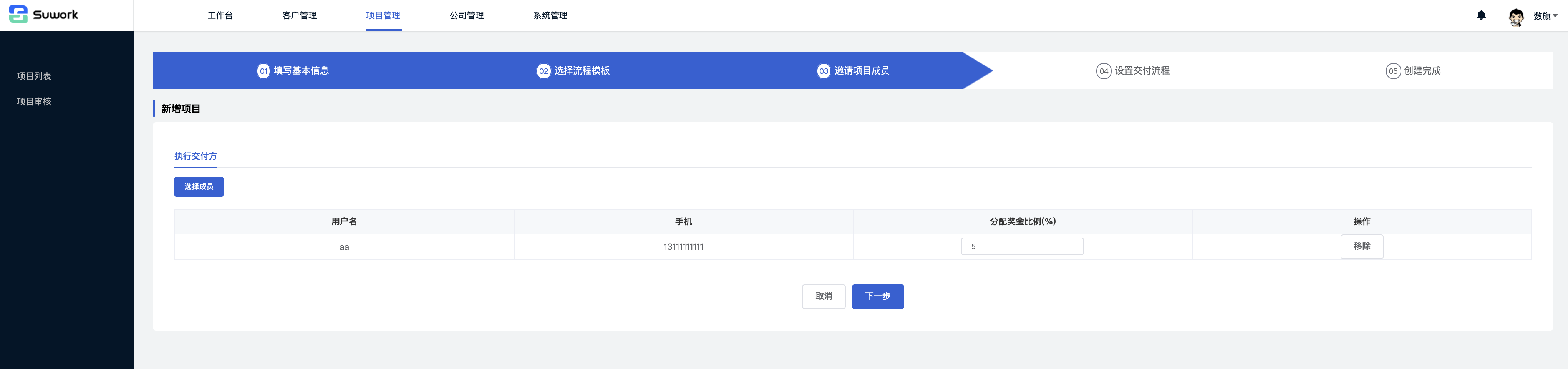Click the 手机 column header
The image size is (1568, 369).
[684, 222]
